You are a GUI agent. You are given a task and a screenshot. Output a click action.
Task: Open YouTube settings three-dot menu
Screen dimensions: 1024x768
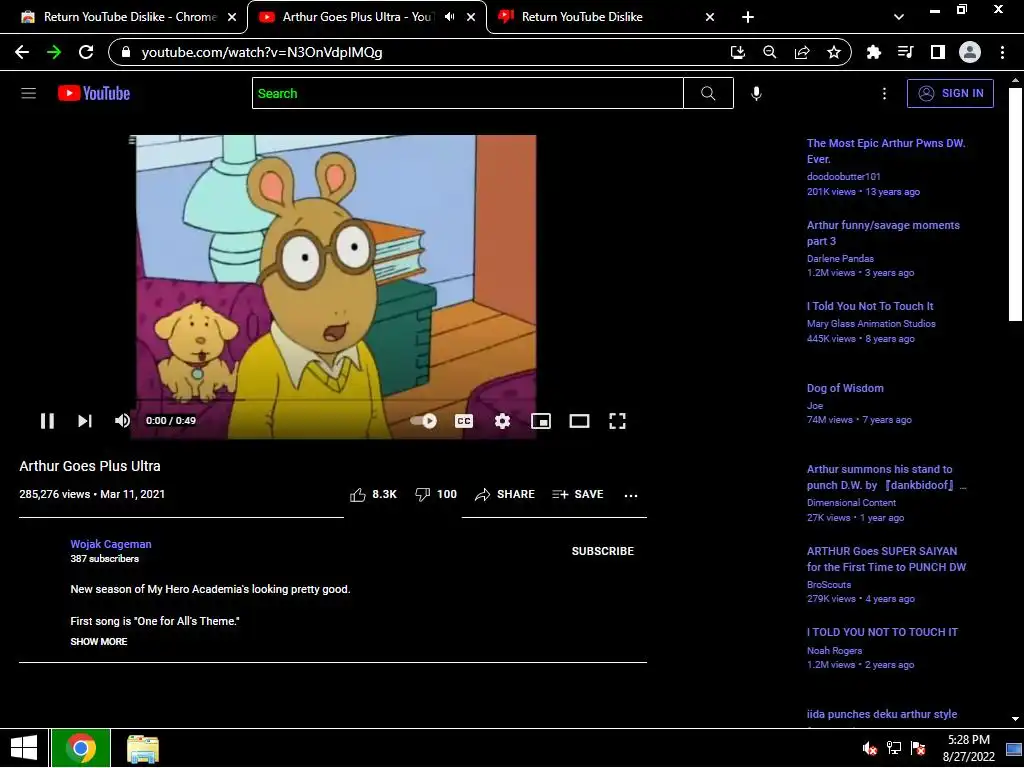pyautogui.click(x=884, y=93)
